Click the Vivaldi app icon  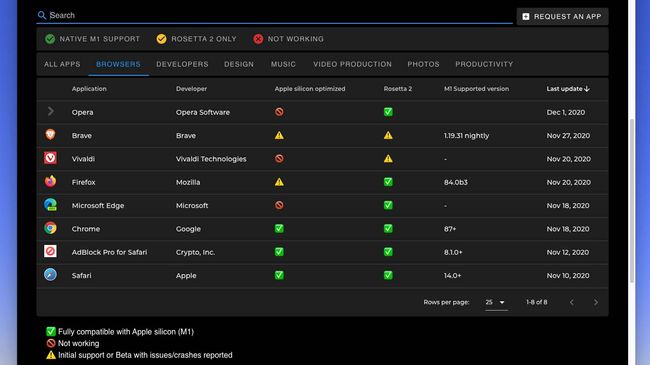[50, 158]
